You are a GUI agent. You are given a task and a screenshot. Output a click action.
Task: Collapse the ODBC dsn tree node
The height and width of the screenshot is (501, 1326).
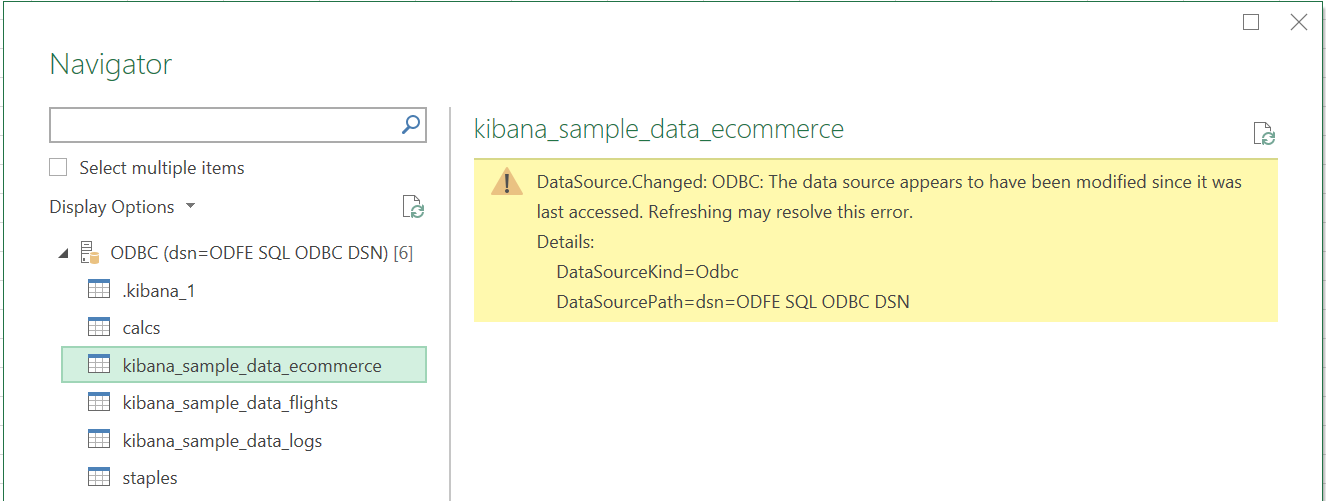pos(64,254)
